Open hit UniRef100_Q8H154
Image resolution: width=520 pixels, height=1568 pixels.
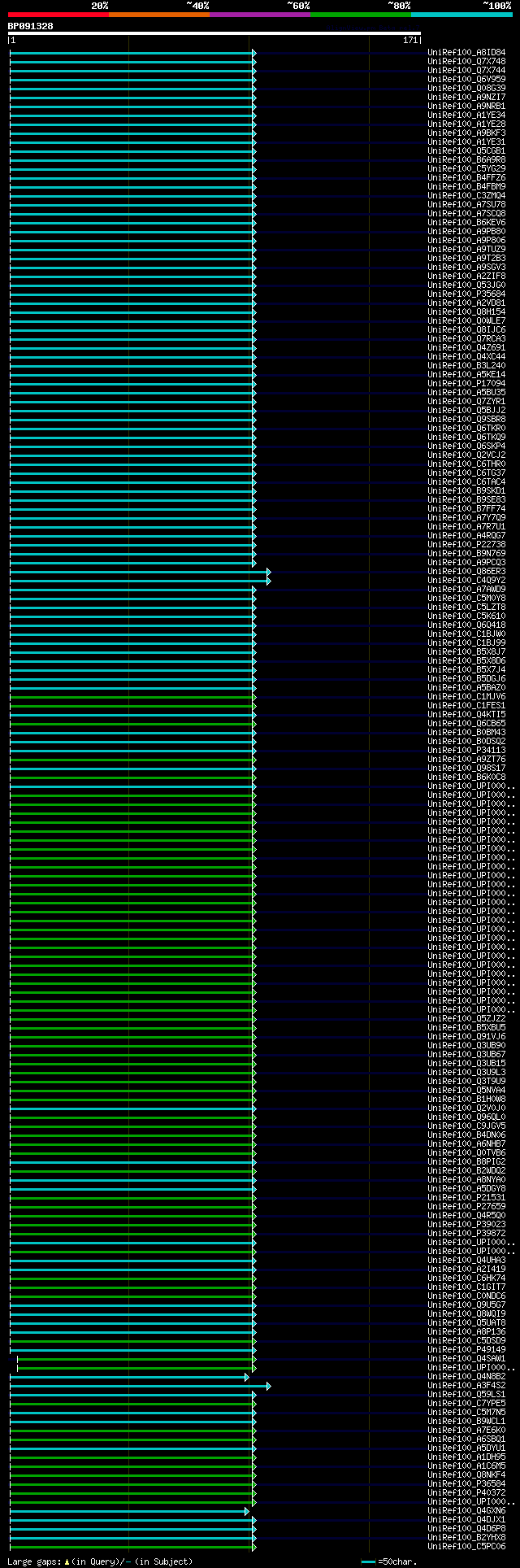466,311
